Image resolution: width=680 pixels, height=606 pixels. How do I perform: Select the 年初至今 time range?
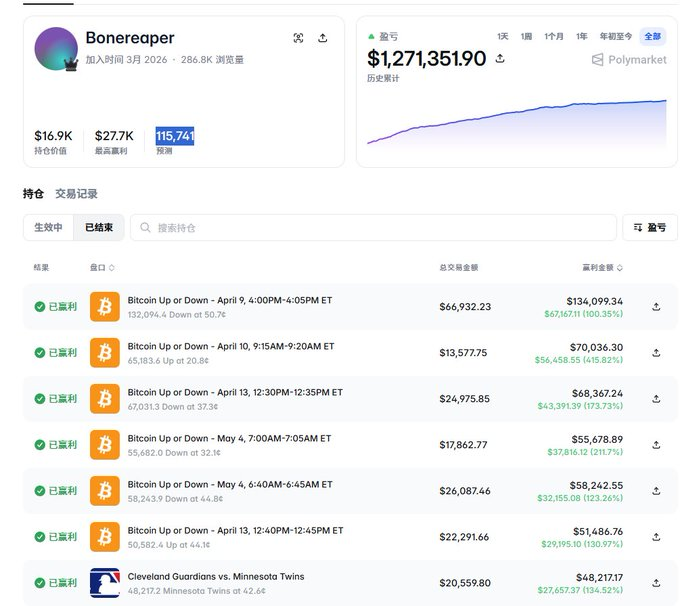click(x=615, y=36)
